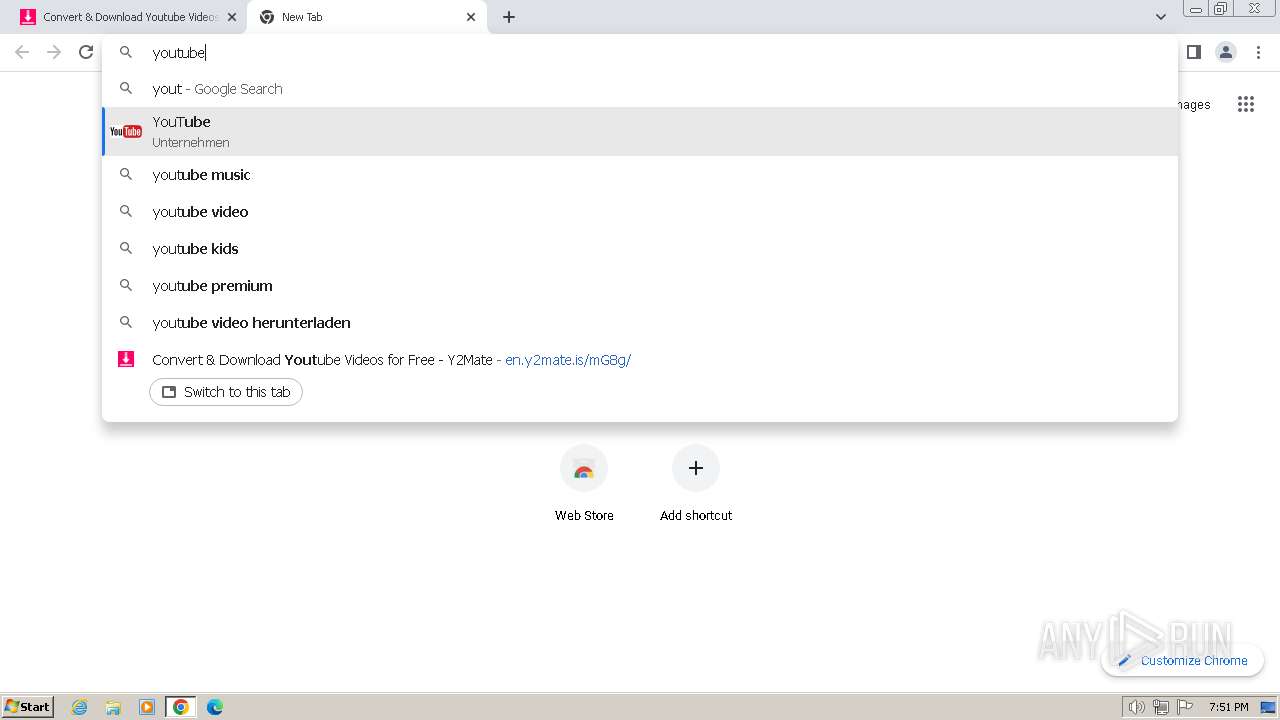Click the YouTube logo in suggestion

pos(126,131)
